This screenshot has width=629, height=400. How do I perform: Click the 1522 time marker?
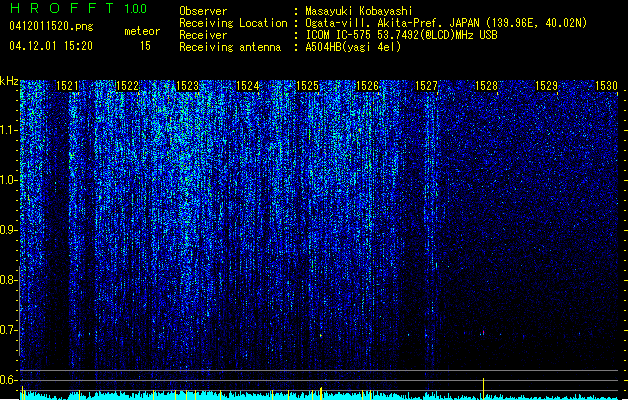pos(127,86)
